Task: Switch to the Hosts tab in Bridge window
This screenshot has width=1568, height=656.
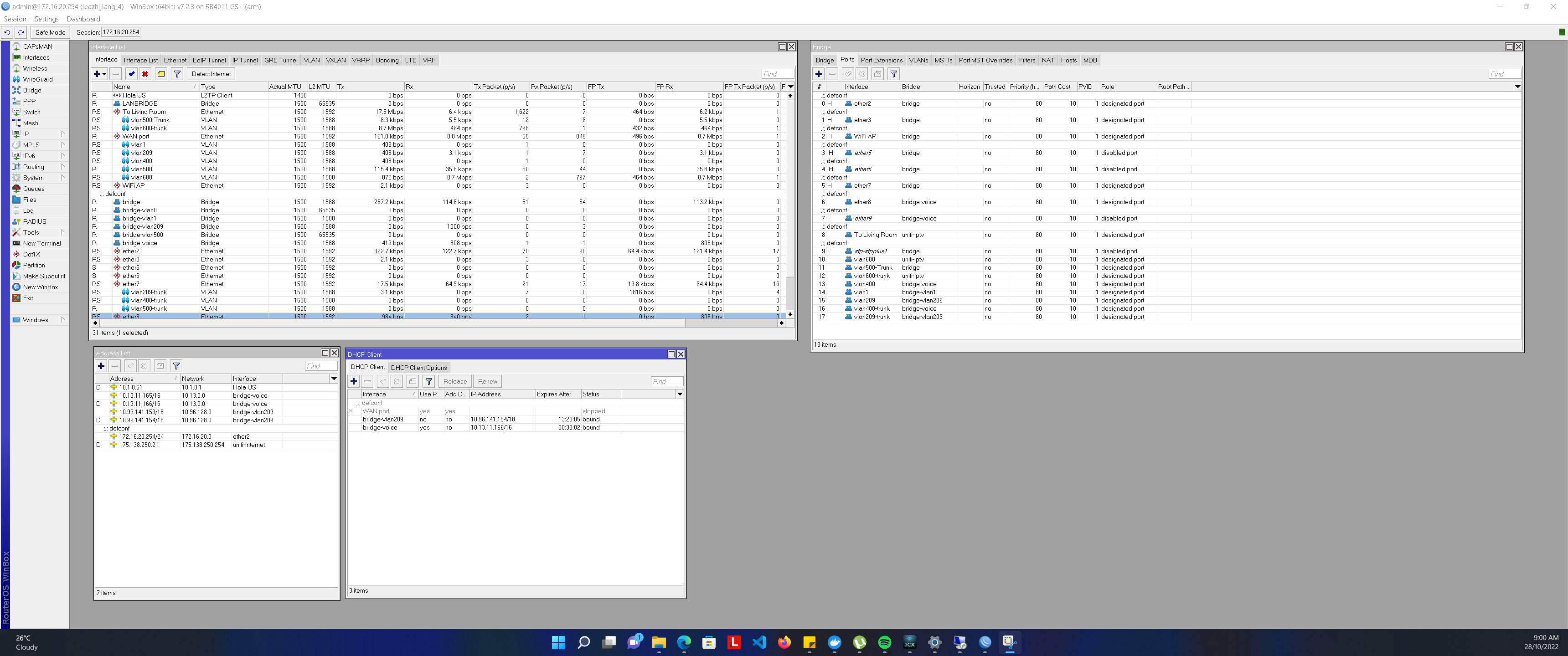Action: pos(1069,60)
